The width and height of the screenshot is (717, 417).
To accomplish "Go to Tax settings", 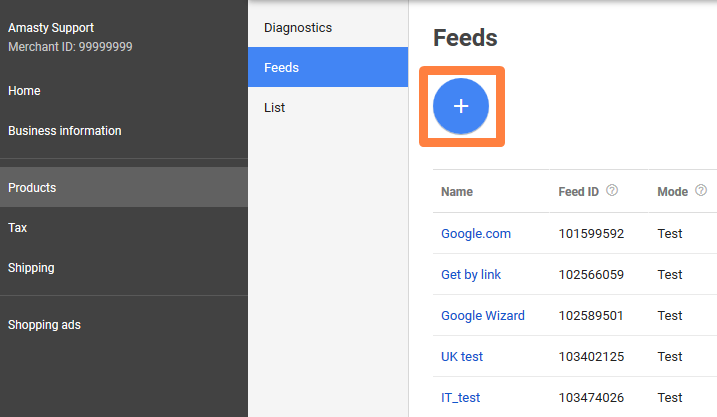I will [x=18, y=228].
